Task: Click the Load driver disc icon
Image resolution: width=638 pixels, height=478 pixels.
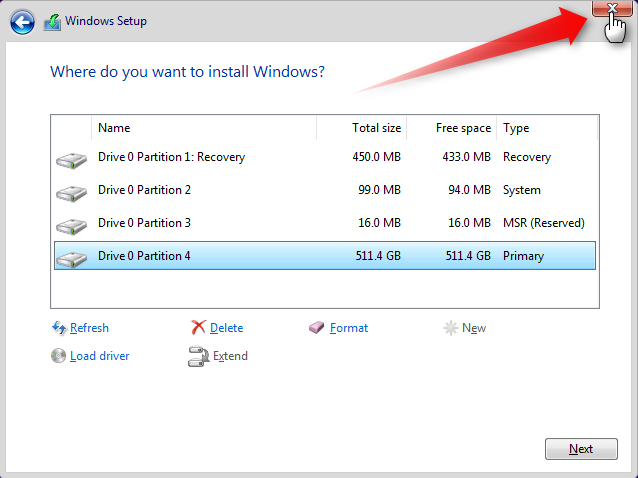Action: 58,356
